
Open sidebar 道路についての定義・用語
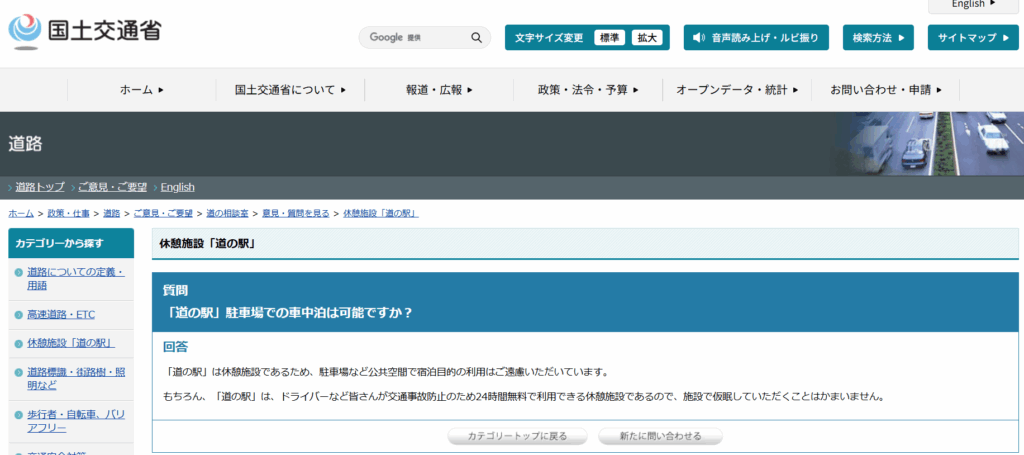point(76,279)
